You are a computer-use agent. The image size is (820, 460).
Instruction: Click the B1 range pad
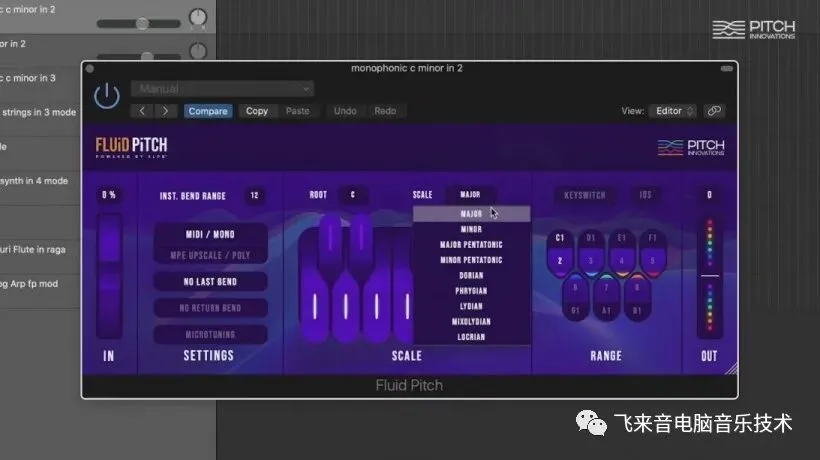[637, 298]
